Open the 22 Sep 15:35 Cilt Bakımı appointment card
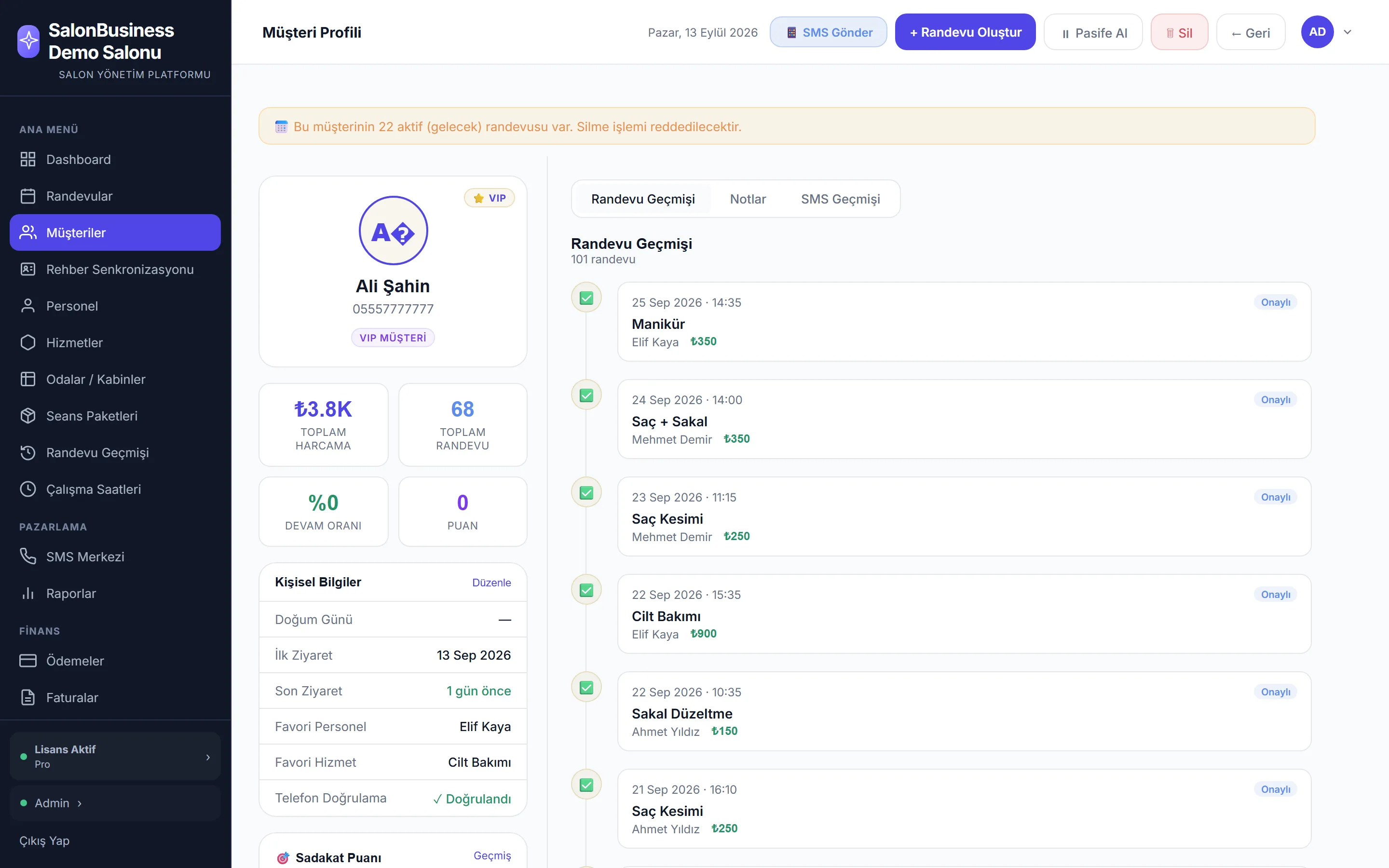 click(964, 614)
